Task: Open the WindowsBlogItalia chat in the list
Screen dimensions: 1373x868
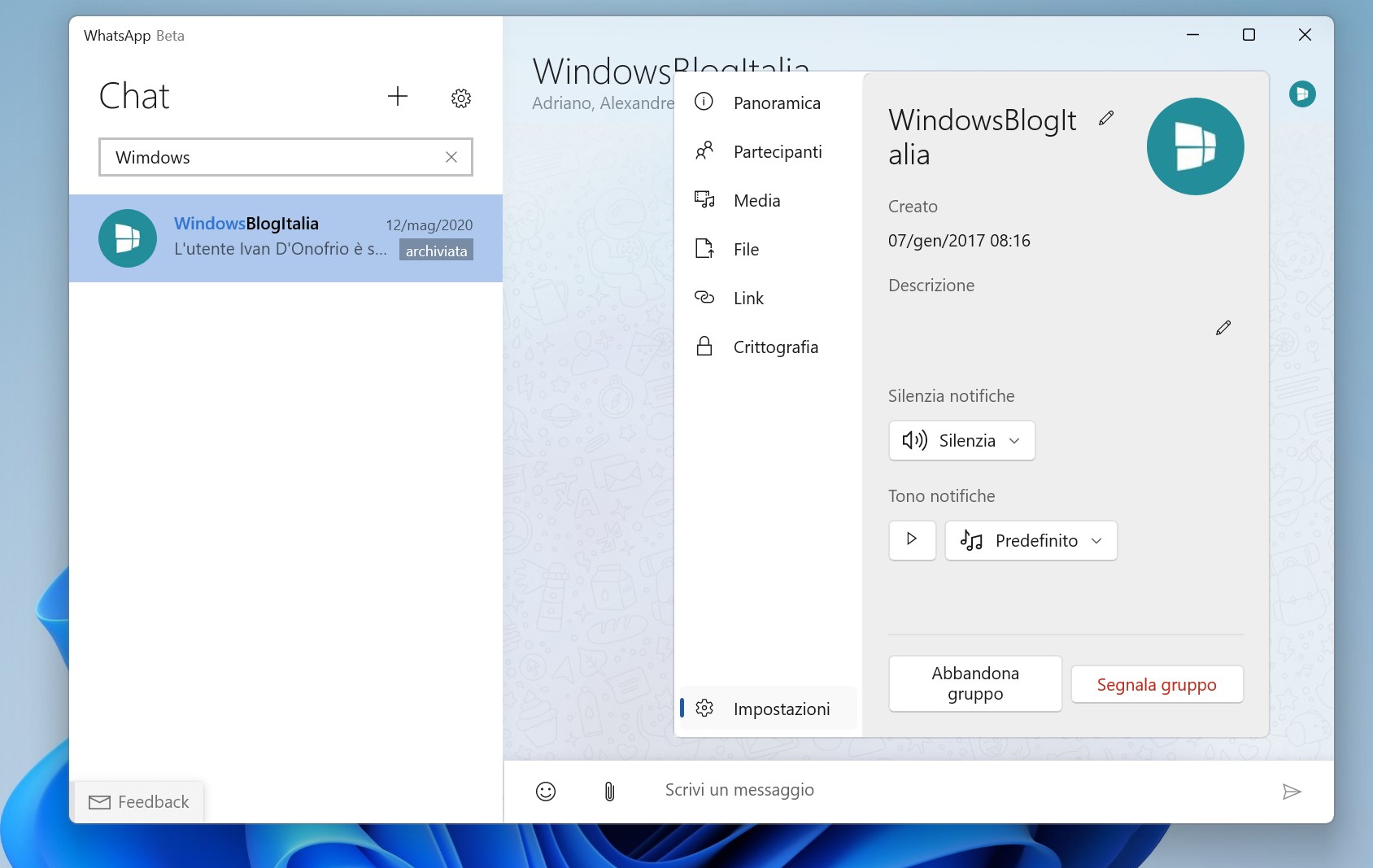Action: tap(285, 238)
